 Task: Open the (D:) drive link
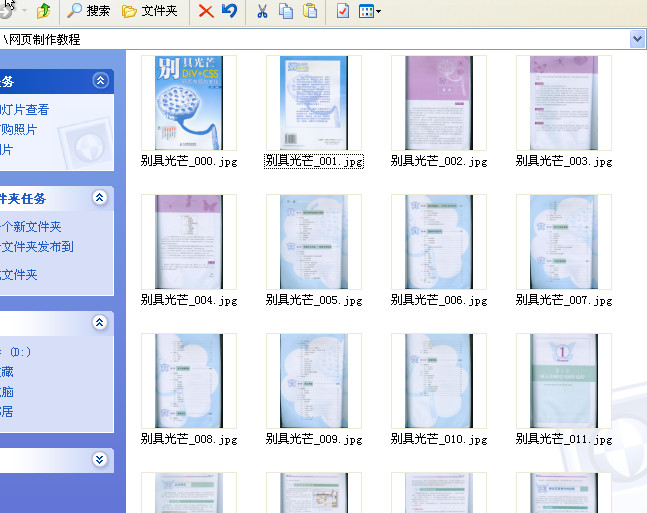click(x=16, y=352)
